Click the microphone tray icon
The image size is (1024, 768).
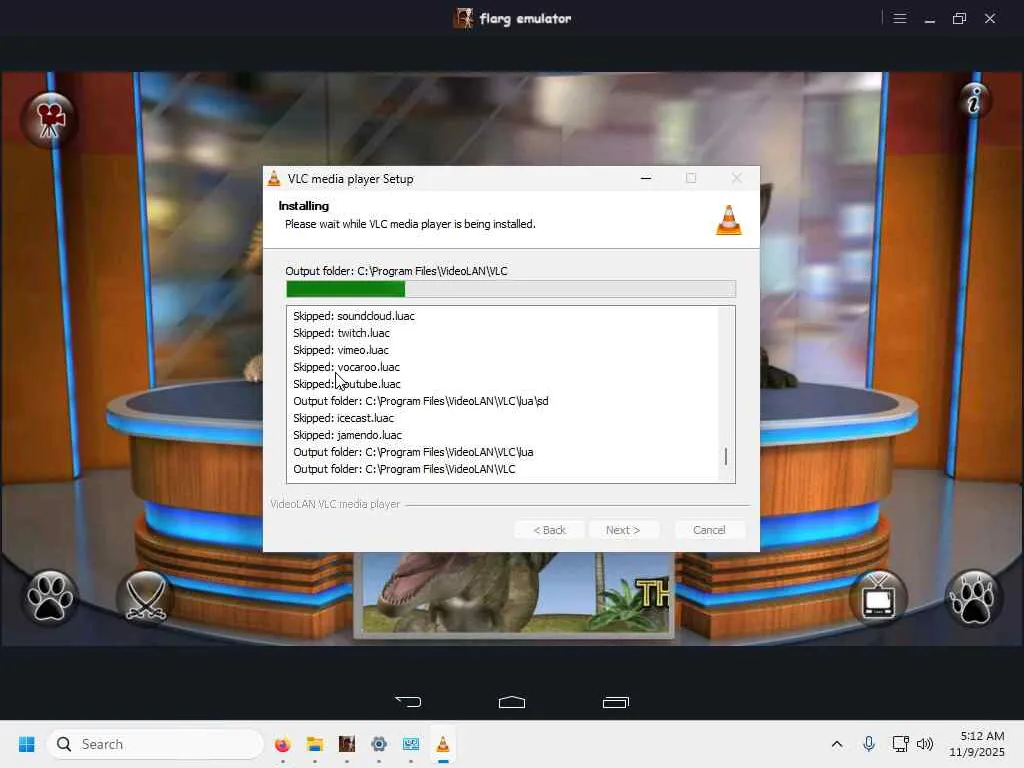pos(869,744)
